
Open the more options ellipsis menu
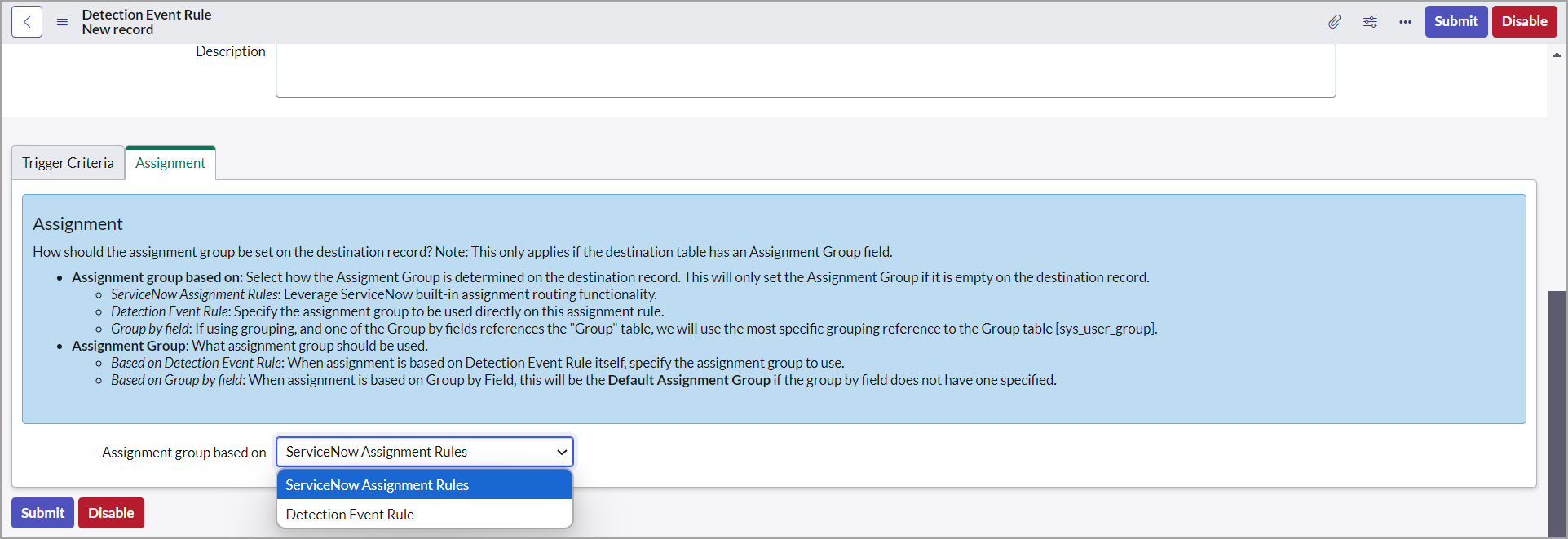click(1405, 22)
